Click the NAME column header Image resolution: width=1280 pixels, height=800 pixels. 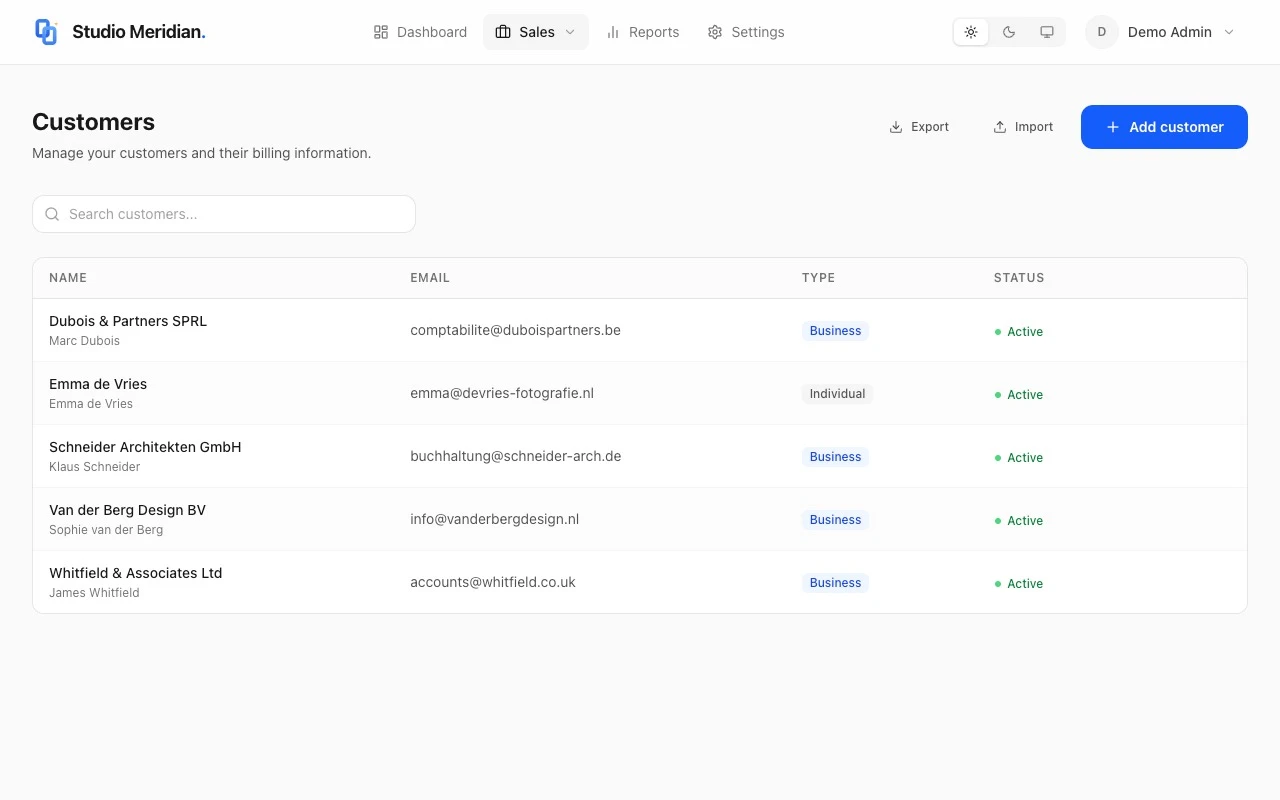[x=68, y=278]
